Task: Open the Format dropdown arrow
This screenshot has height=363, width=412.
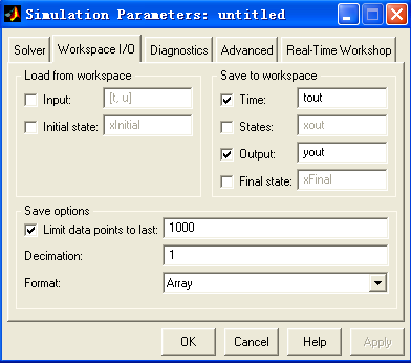Action: point(378,283)
